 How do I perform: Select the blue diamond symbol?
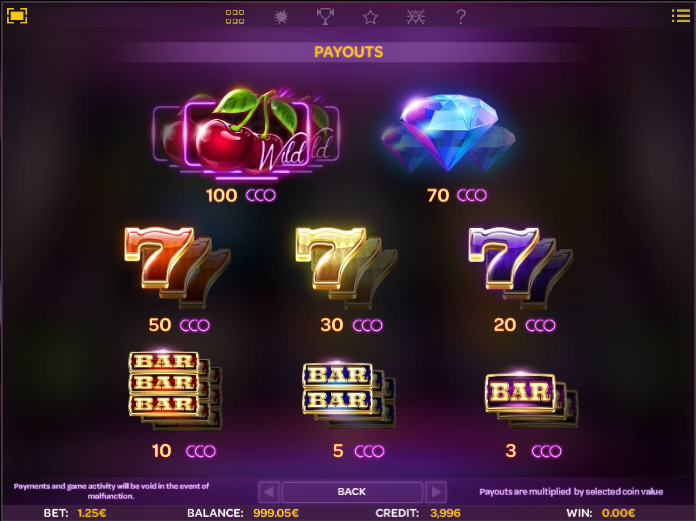448,133
